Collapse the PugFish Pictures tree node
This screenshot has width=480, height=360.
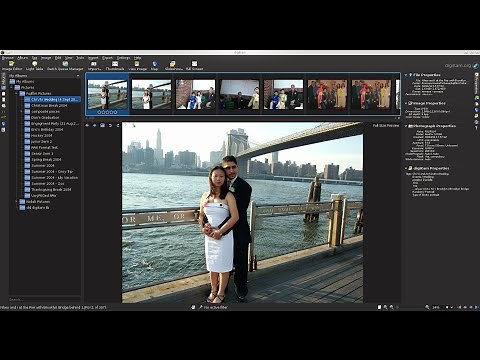[16, 93]
